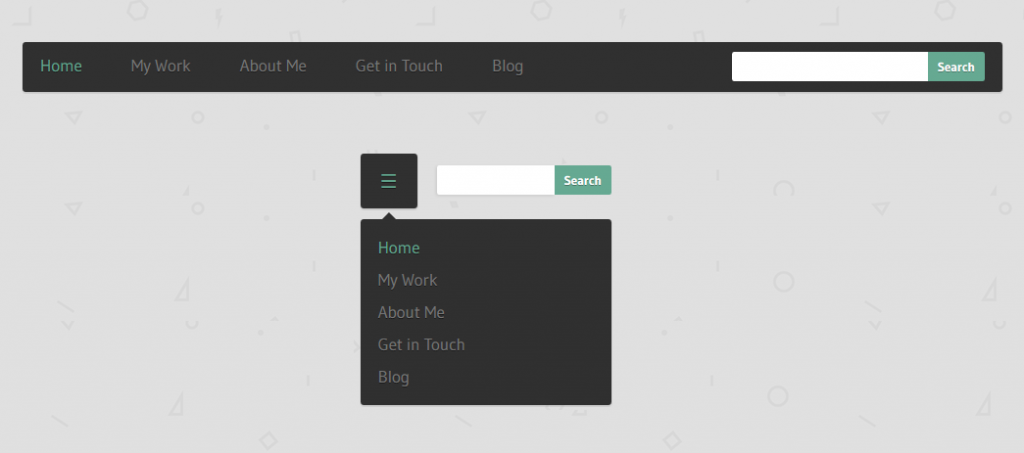1024x453 pixels.
Task: Go to My Work in top navbar
Action: [160, 66]
